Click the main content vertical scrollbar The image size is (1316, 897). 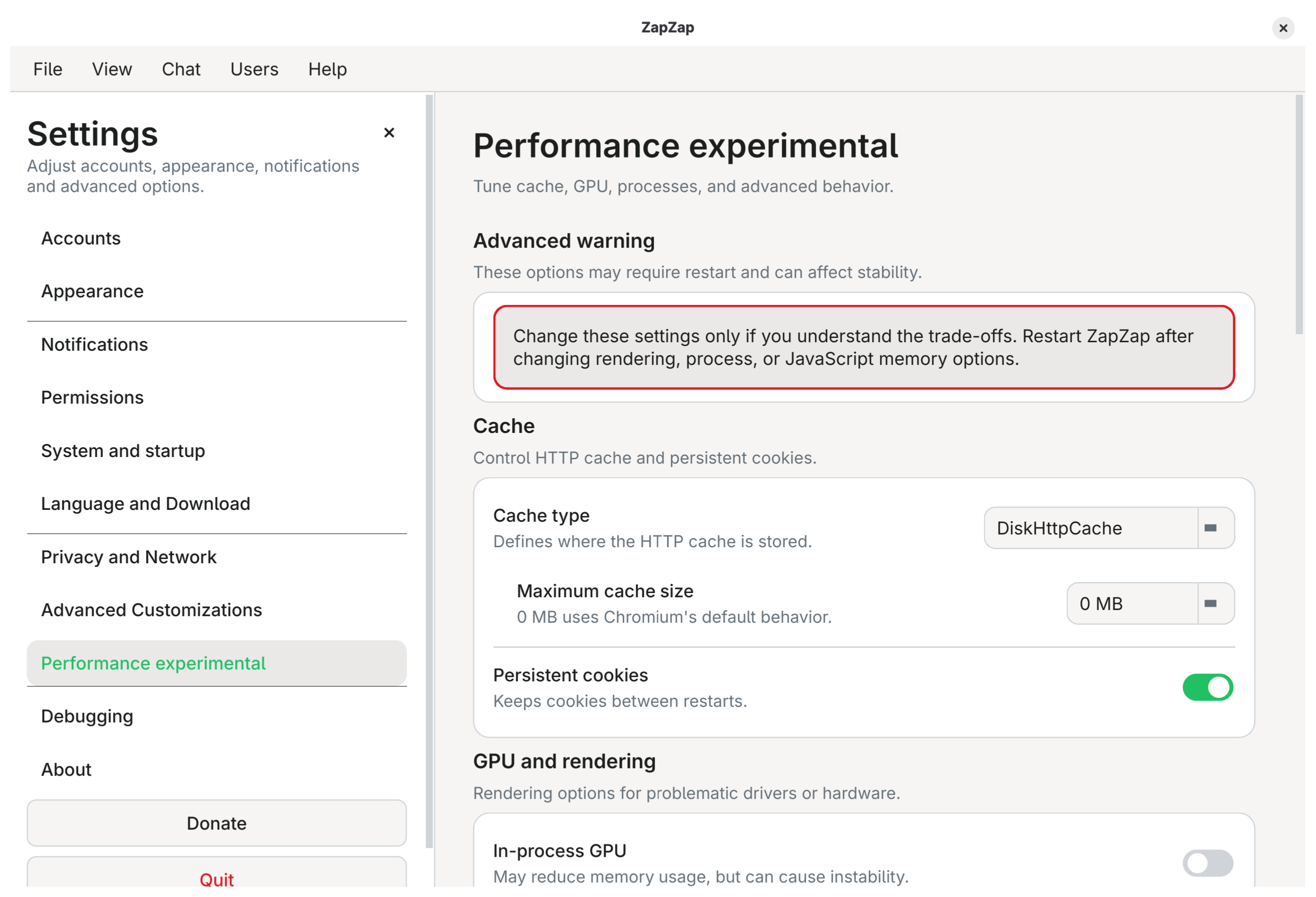pyautogui.click(x=1299, y=215)
